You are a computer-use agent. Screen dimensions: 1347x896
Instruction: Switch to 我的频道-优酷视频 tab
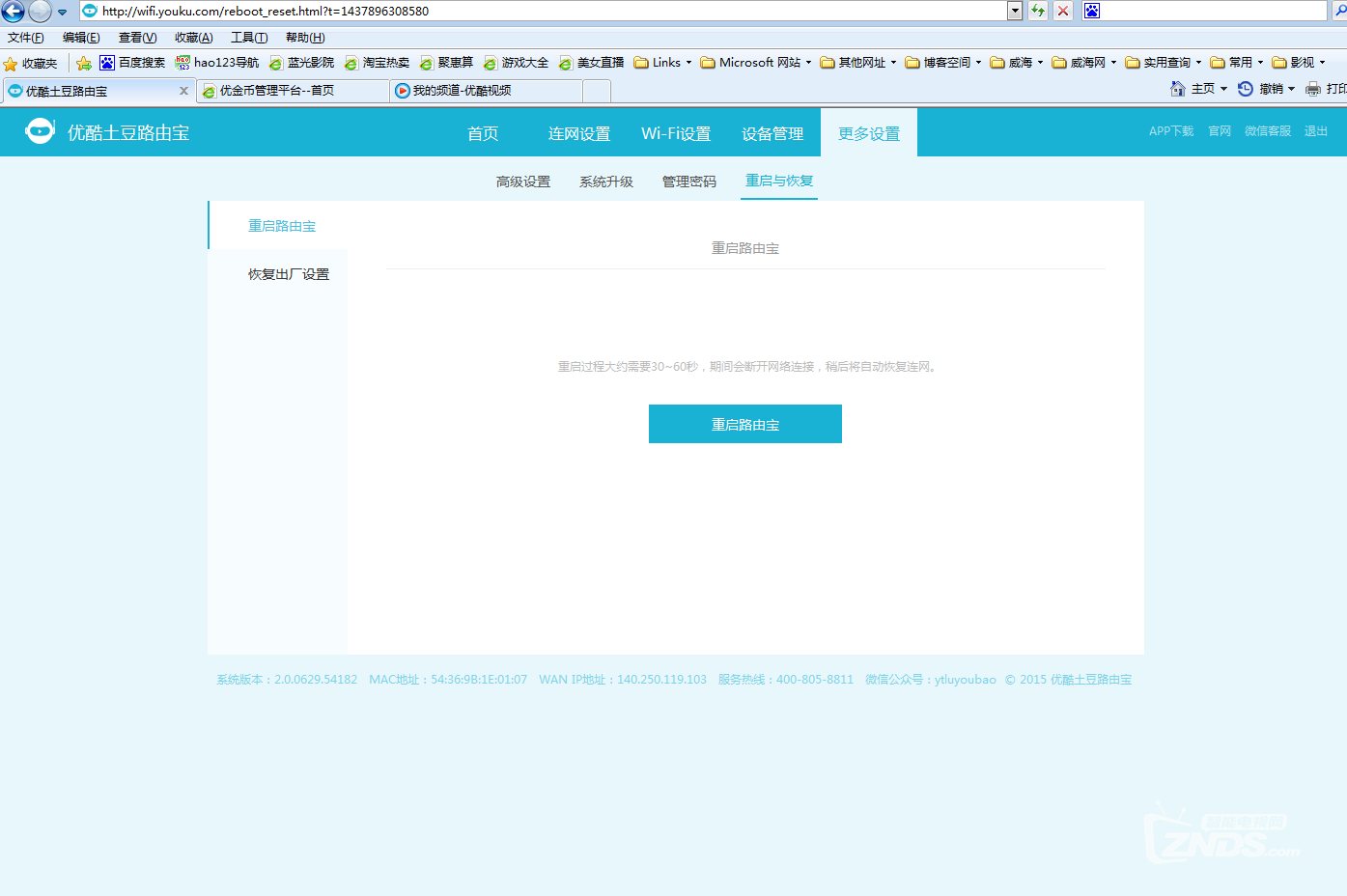tap(487, 91)
